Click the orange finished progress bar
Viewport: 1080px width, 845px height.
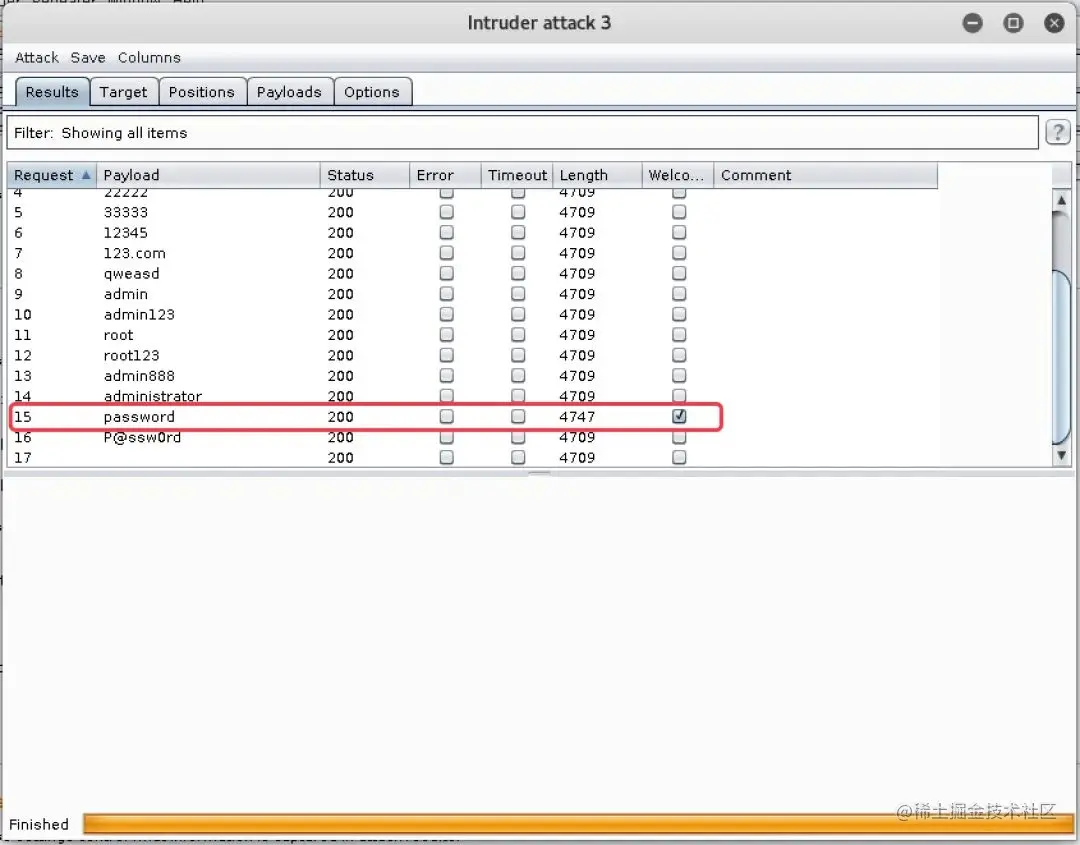click(x=579, y=824)
